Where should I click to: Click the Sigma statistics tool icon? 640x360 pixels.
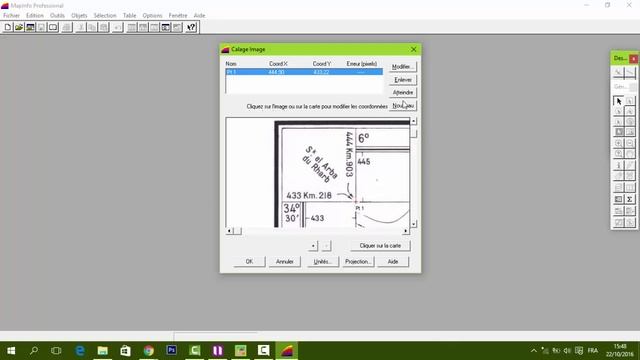(x=630, y=199)
